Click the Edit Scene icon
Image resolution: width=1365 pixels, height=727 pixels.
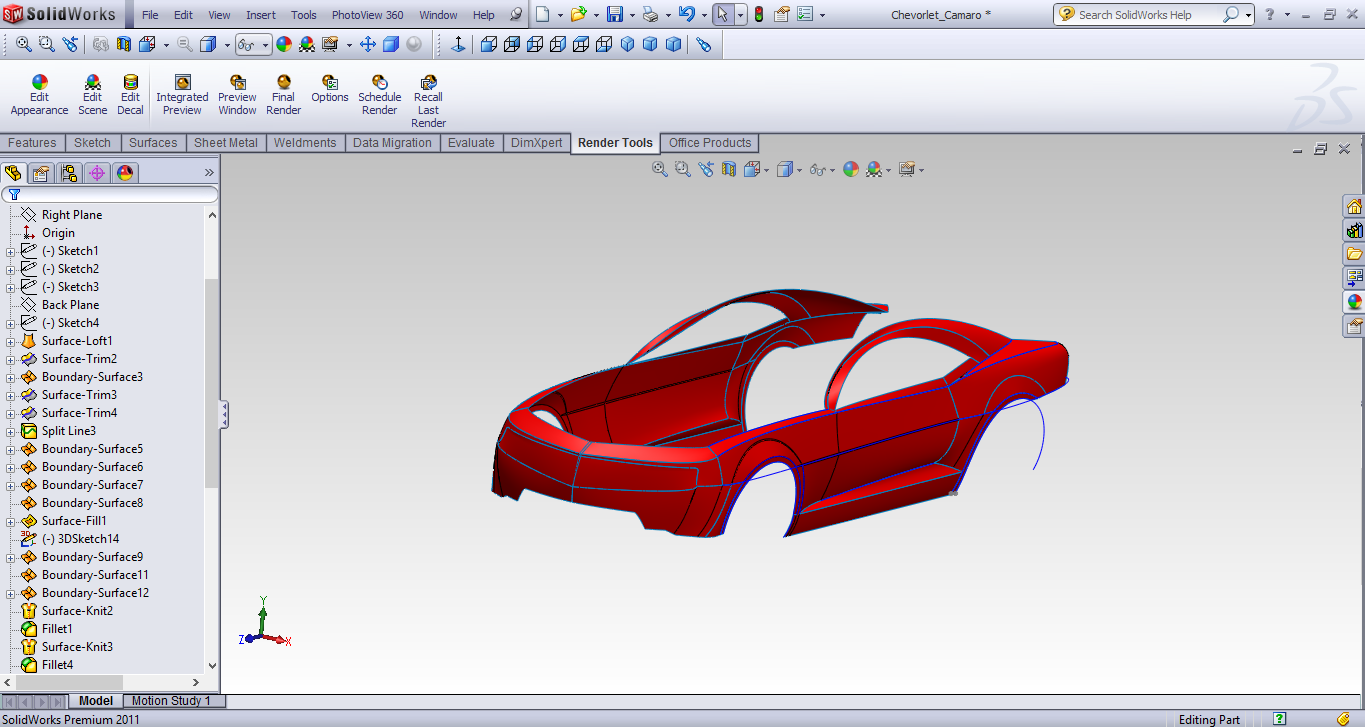[x=92, y=96]
